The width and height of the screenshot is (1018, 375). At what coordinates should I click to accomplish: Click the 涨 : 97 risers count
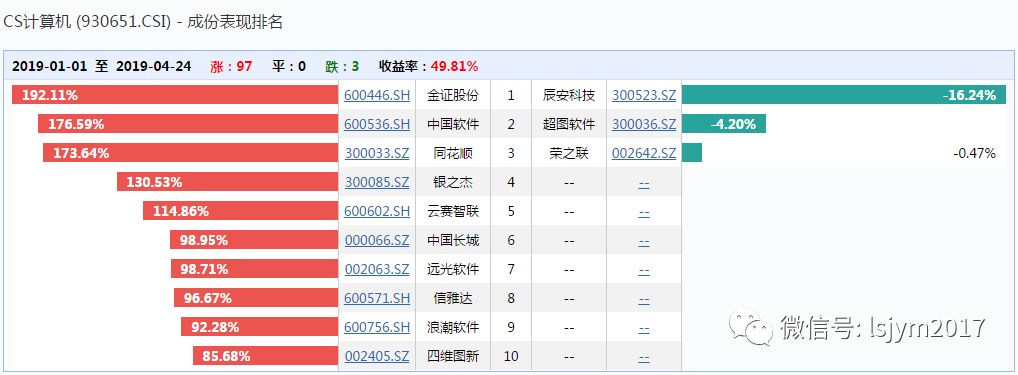(x=231, y=66)
